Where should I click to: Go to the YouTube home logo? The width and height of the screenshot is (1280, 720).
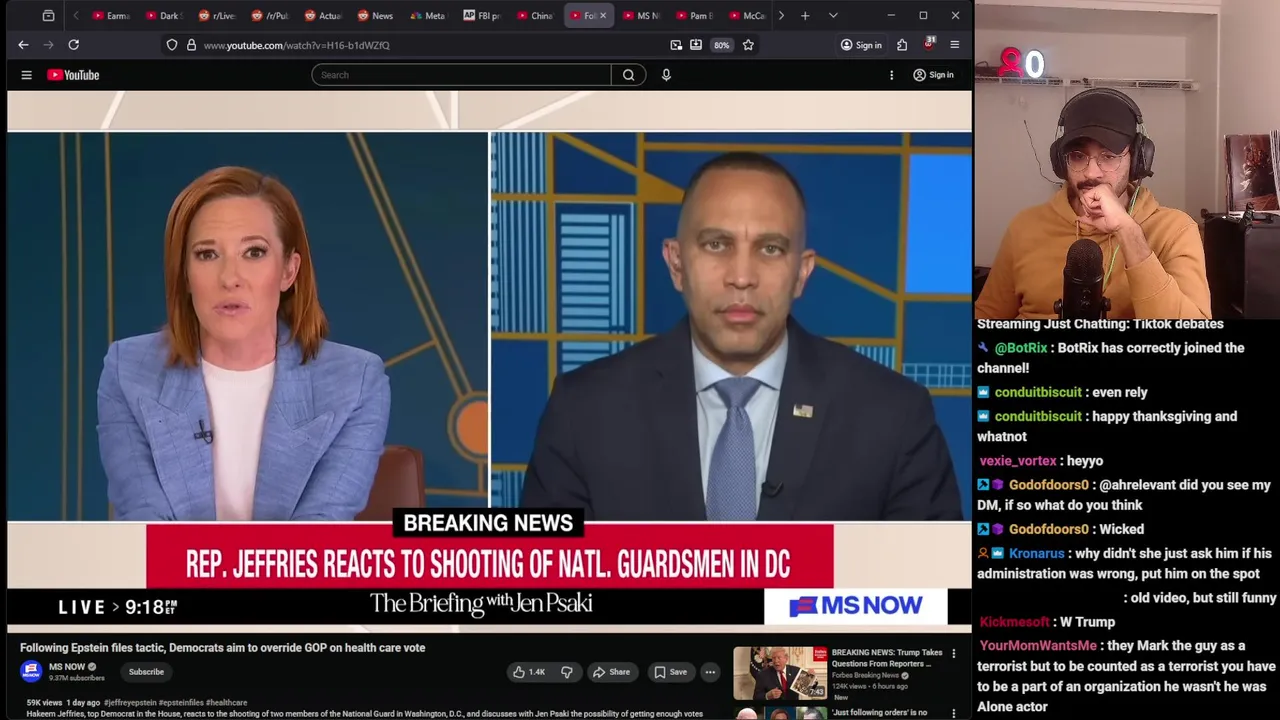(x=73, y=75)
